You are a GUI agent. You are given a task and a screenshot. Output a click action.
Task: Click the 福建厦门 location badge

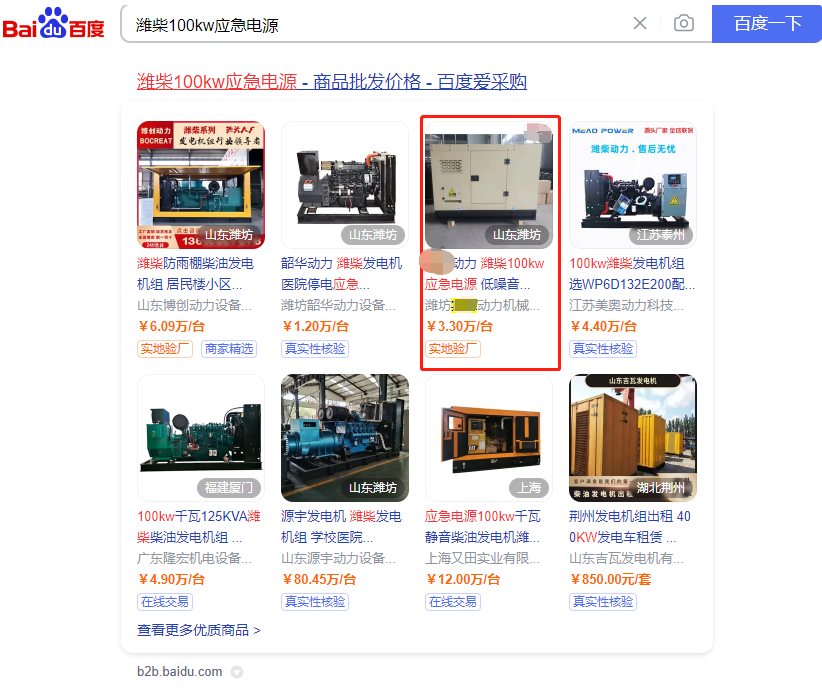[x=229, y=488]
